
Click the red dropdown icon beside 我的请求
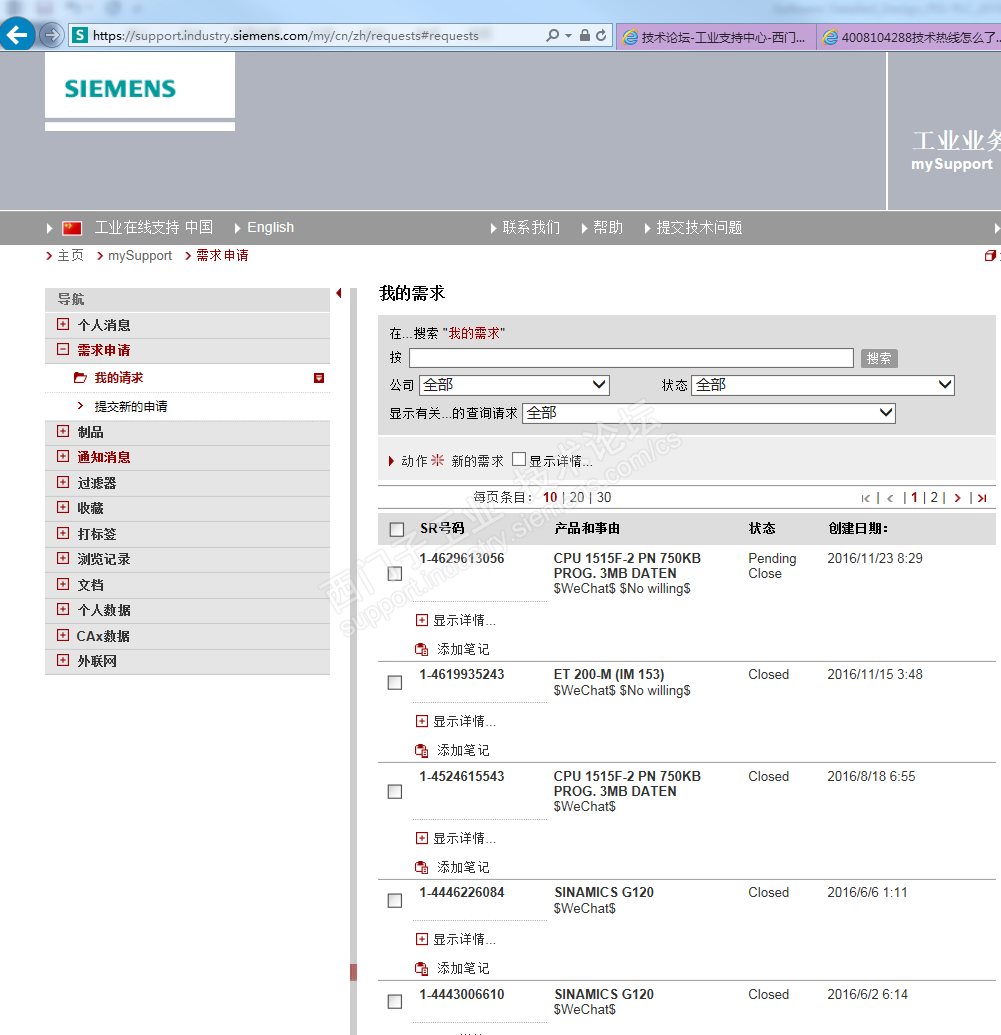coord(319,378)
